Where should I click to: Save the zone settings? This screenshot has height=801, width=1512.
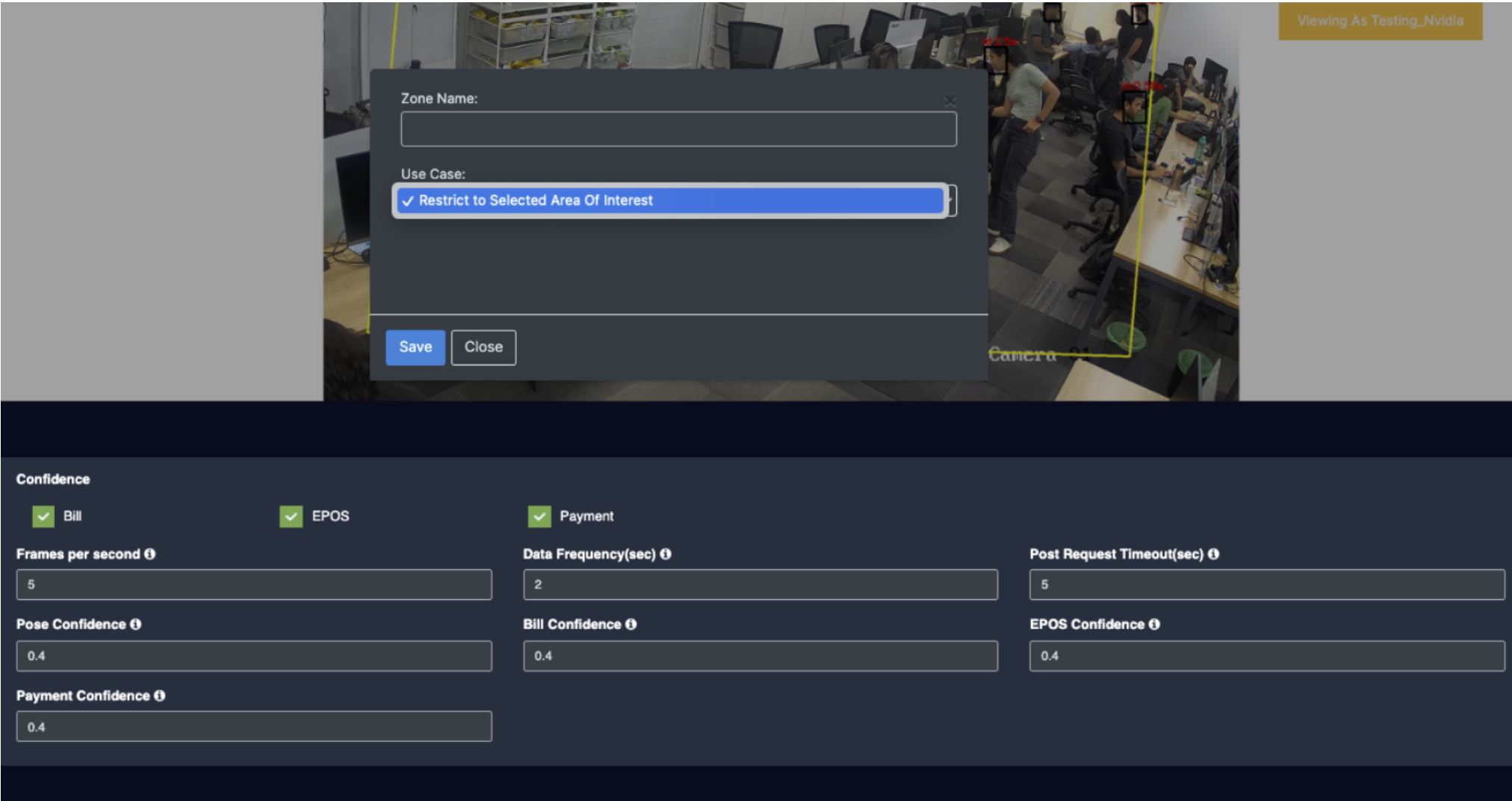pos(415,347)
